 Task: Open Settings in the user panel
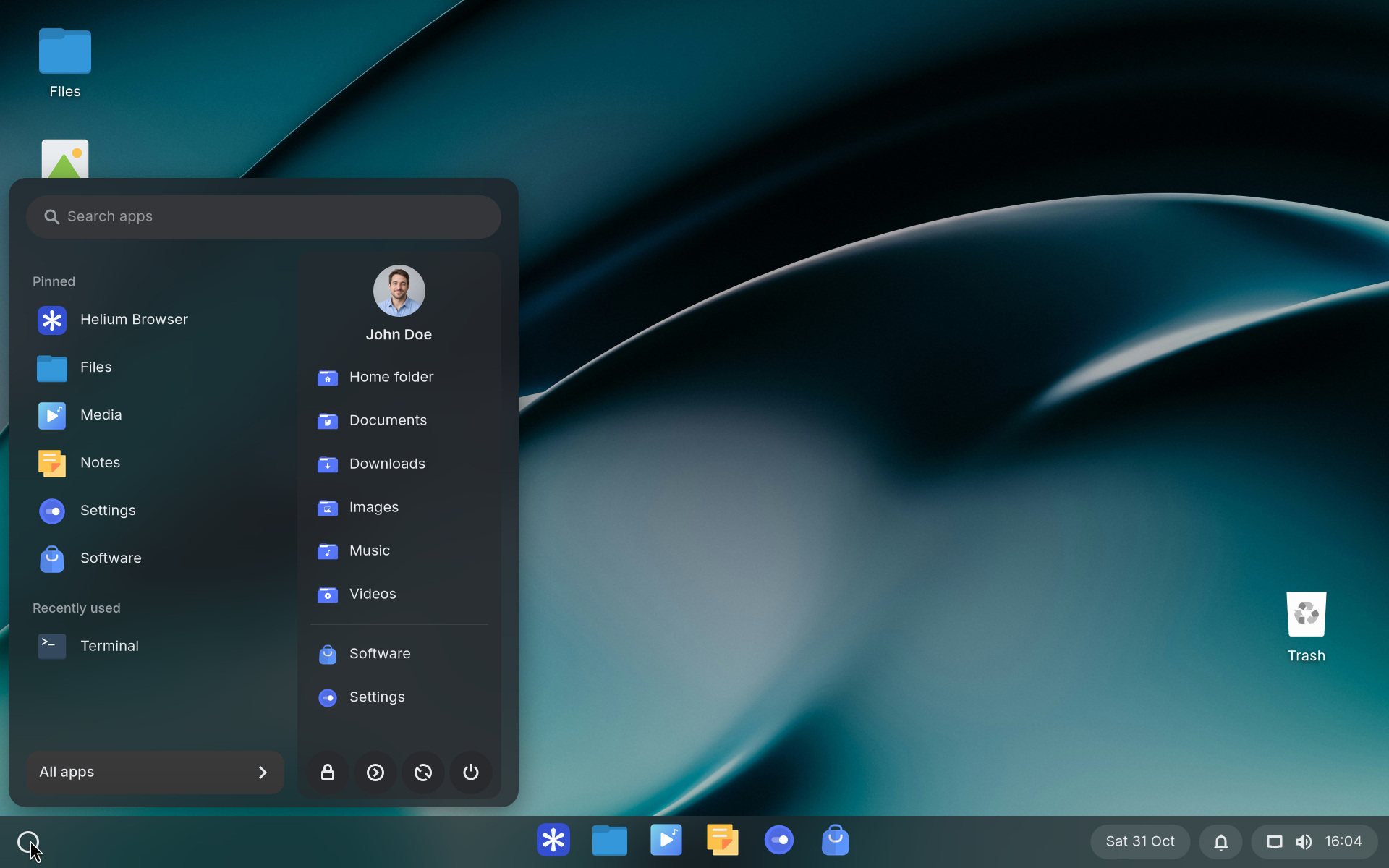399,697
